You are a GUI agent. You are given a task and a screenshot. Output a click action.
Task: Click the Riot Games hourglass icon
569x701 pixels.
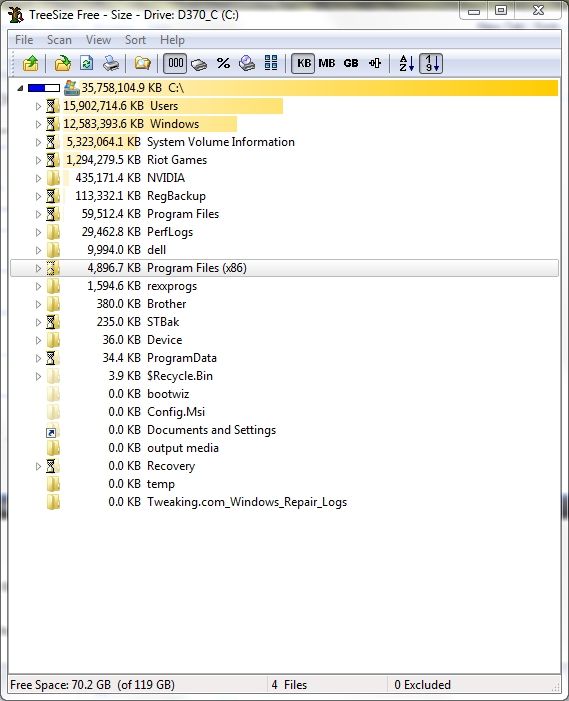(52, 160)
